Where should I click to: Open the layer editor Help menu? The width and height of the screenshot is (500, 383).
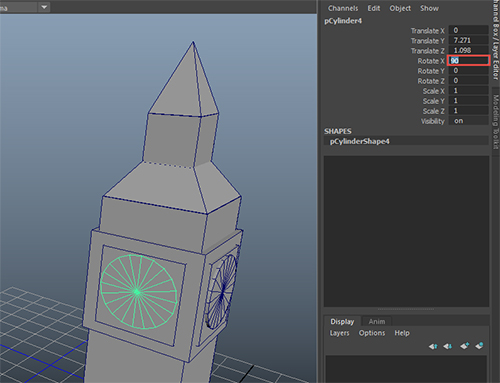pyautogui.click(x=402, y=333)
